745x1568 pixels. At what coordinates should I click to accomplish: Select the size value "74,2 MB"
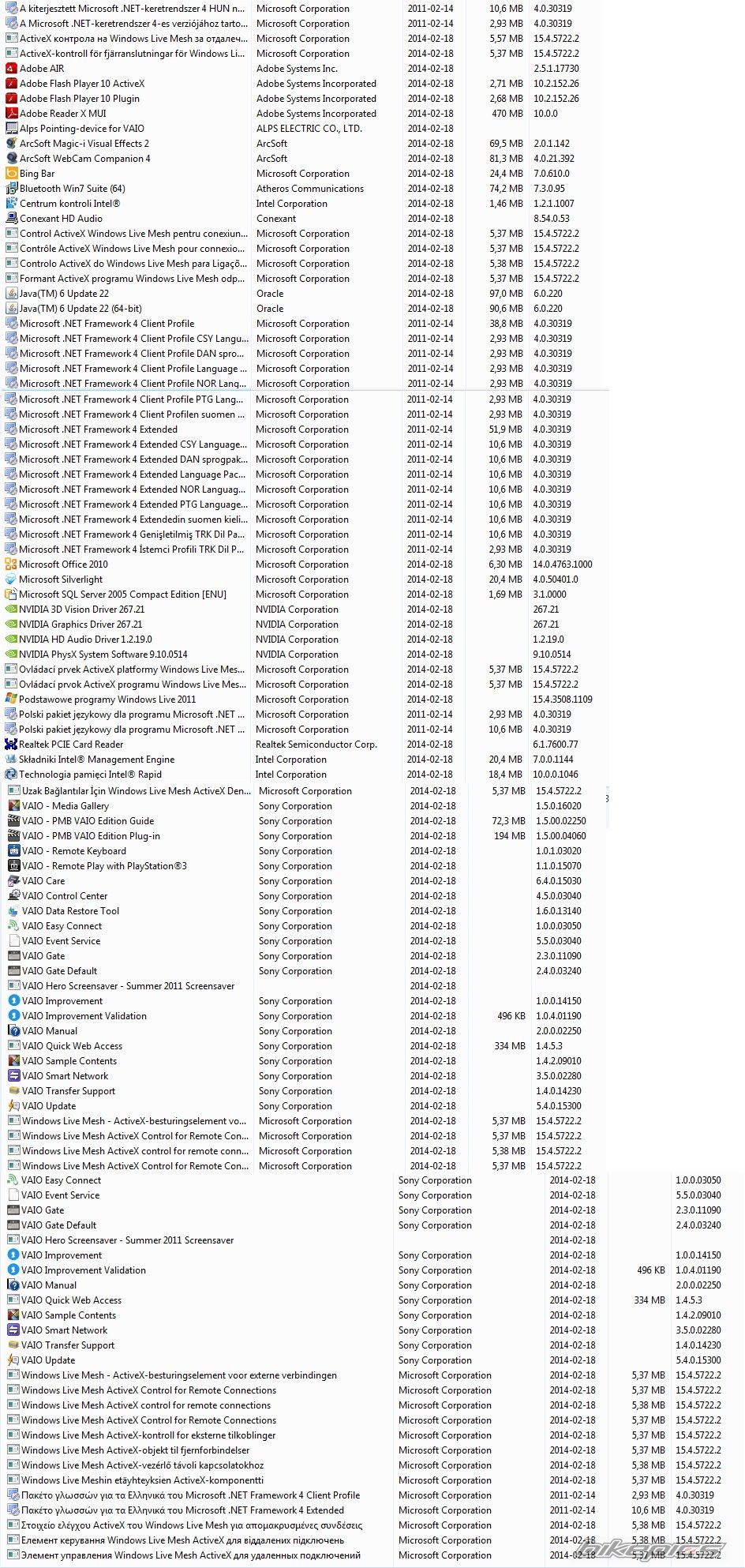point(507,189)
